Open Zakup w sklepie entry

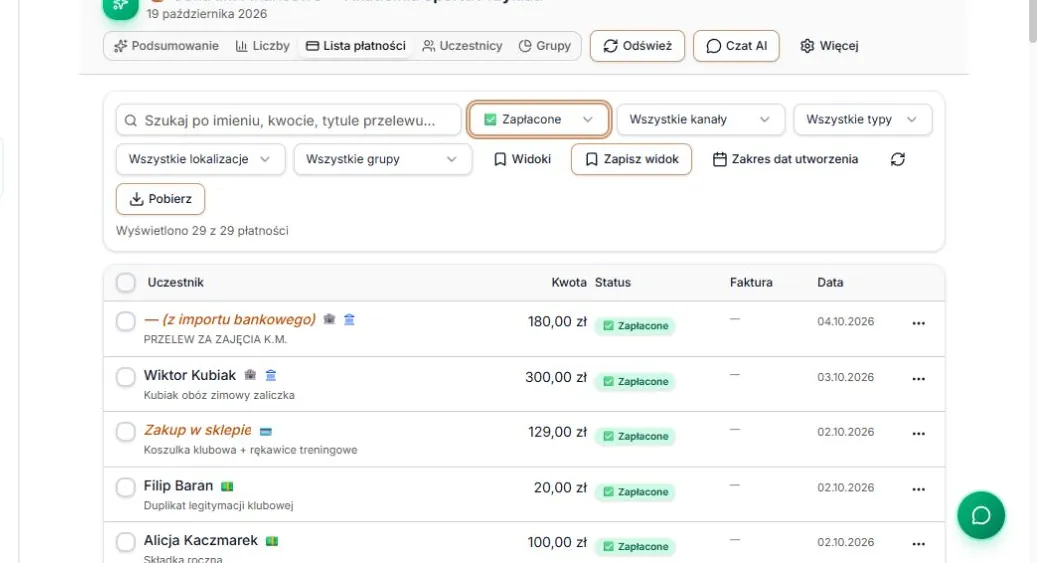(198, 430)
